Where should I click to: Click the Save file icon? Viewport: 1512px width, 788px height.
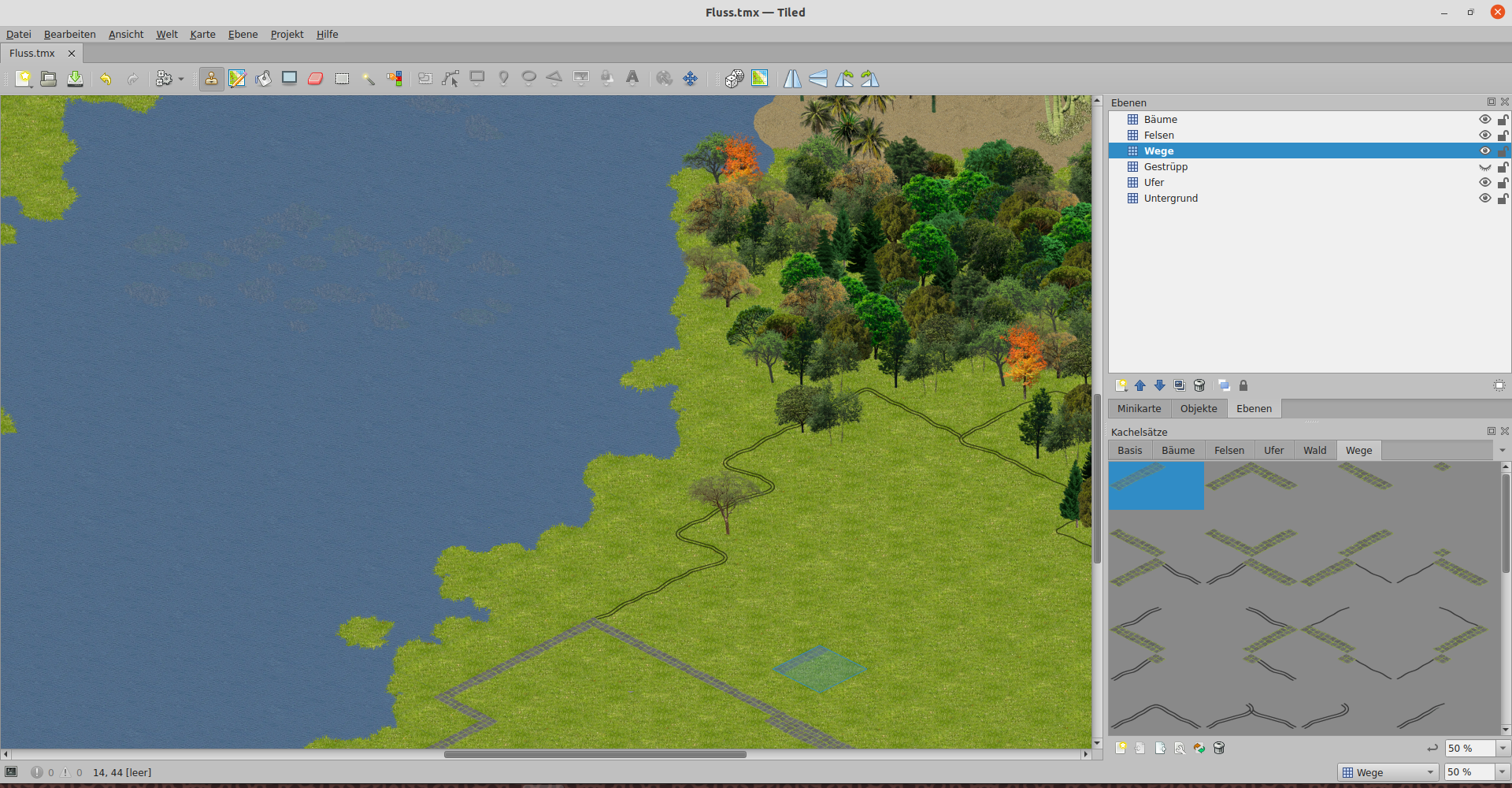pos(75,79)
